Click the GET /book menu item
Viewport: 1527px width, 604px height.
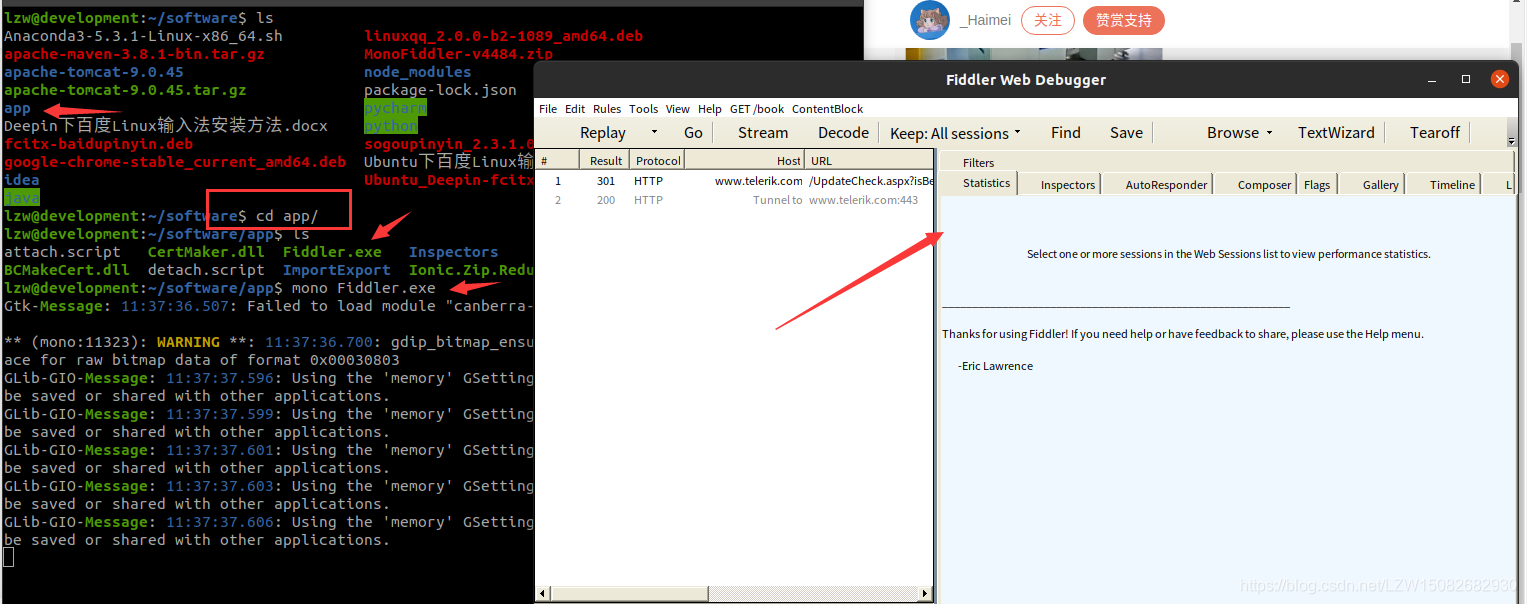pos(757,109)
